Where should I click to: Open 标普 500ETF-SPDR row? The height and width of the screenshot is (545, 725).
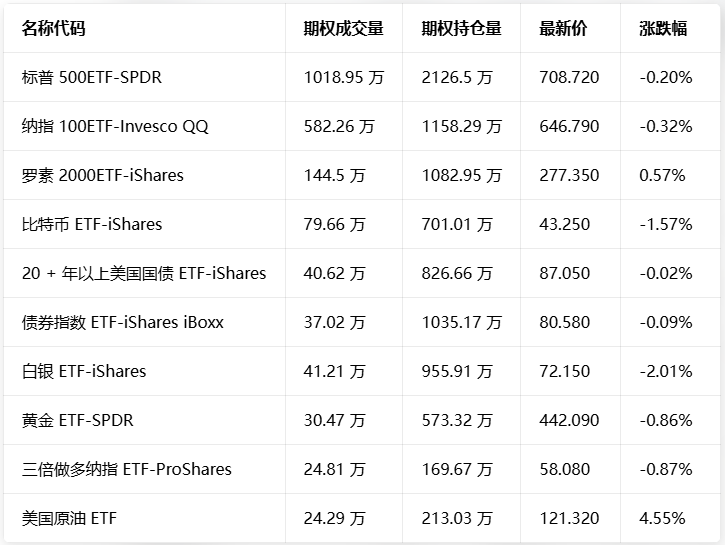coord(91,77)
